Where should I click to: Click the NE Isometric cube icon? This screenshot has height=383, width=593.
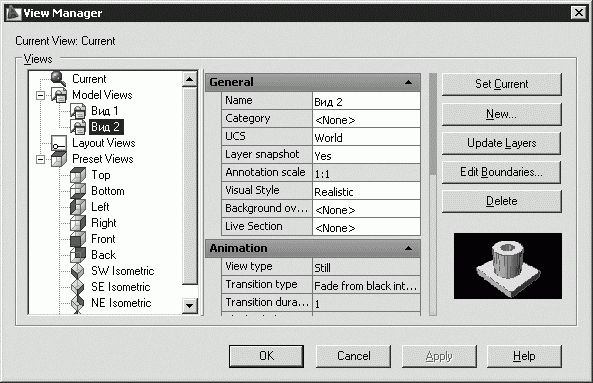click(78, 303)
